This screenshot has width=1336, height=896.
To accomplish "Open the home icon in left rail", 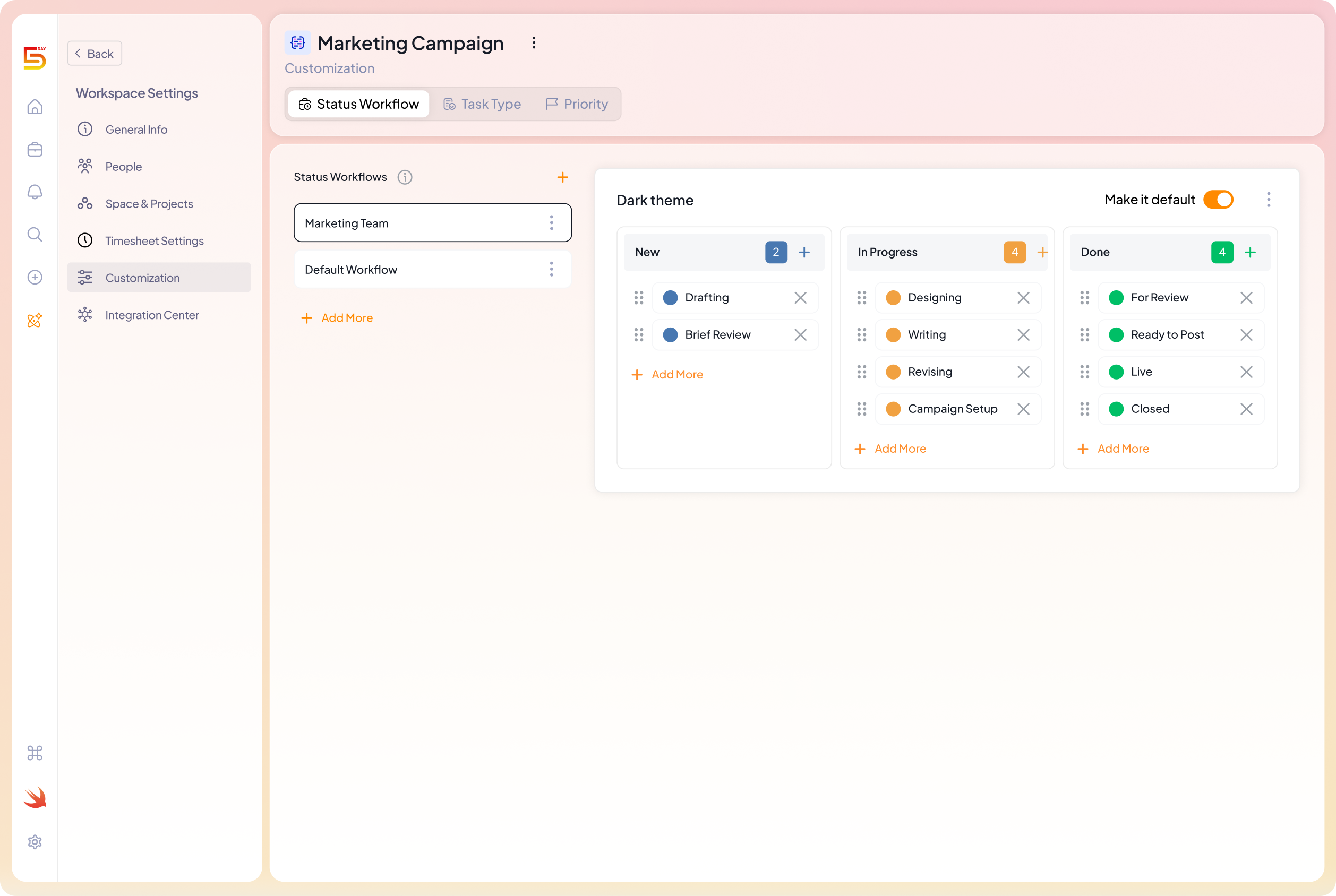I will pos(35,107).
